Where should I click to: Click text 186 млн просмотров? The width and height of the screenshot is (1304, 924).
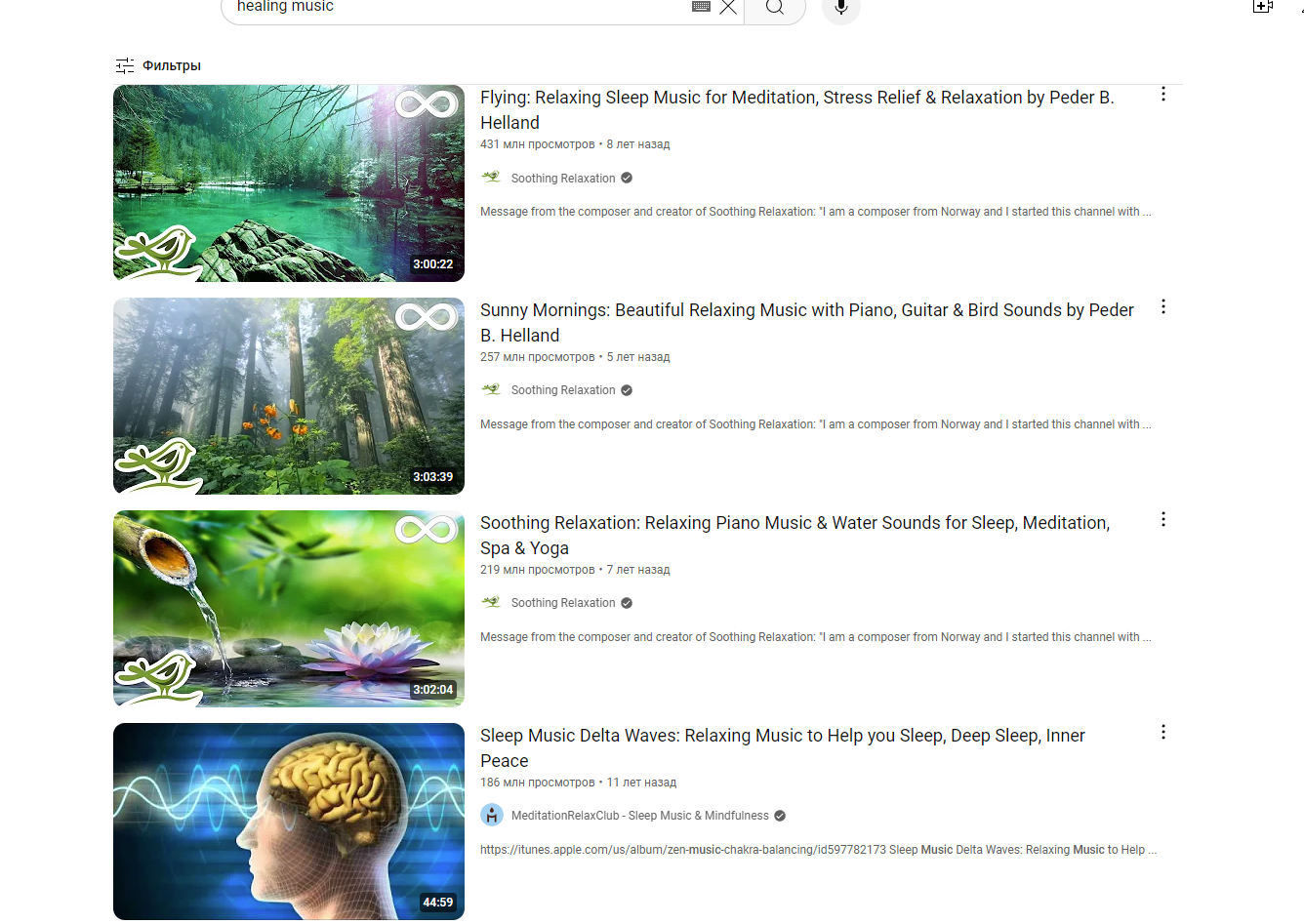click(x=537, y=783)
